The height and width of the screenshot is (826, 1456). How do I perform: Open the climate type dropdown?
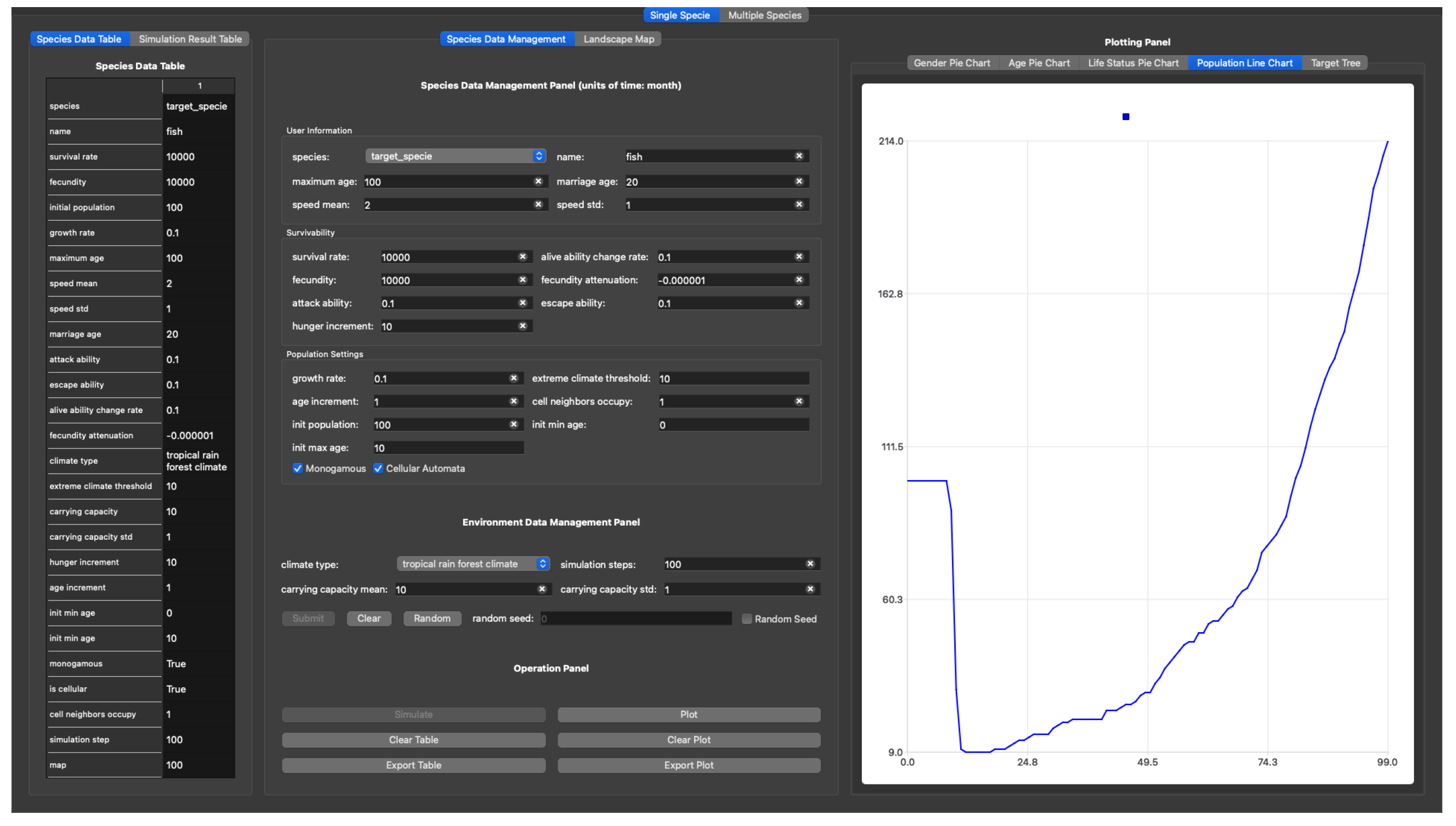tap(473, 563)
